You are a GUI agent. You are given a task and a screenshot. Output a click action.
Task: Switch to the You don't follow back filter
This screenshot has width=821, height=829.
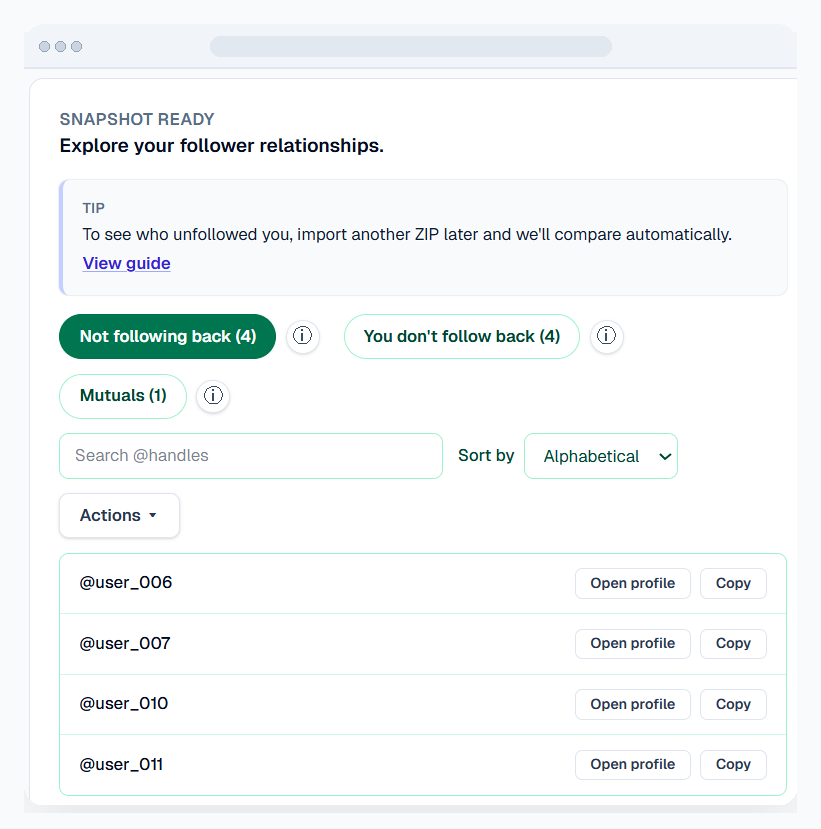point(461,336)
